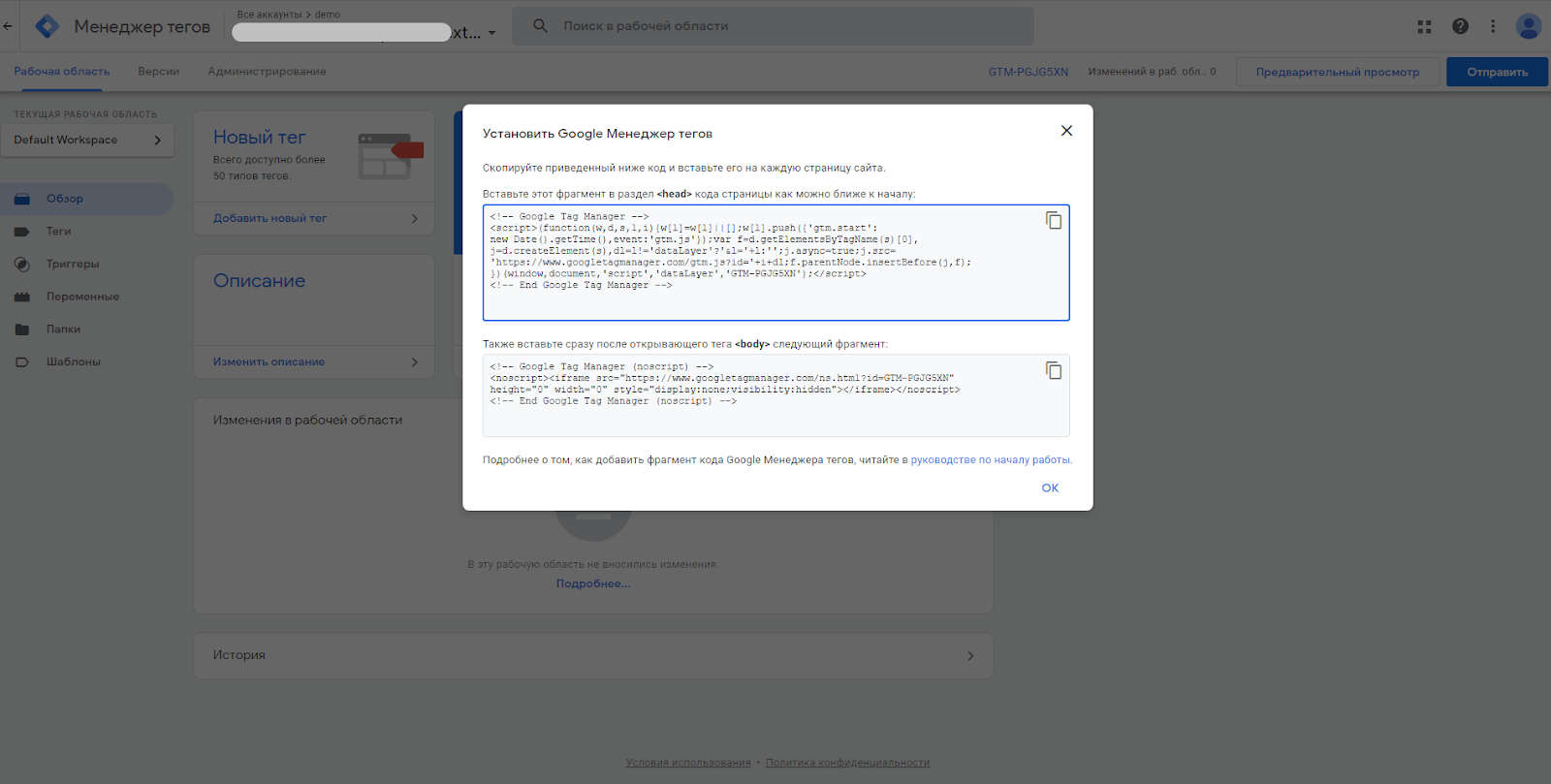Select Переменные in the sidebar
Viewport: 1551px width, 784px height.
click(x=87, y=297)
